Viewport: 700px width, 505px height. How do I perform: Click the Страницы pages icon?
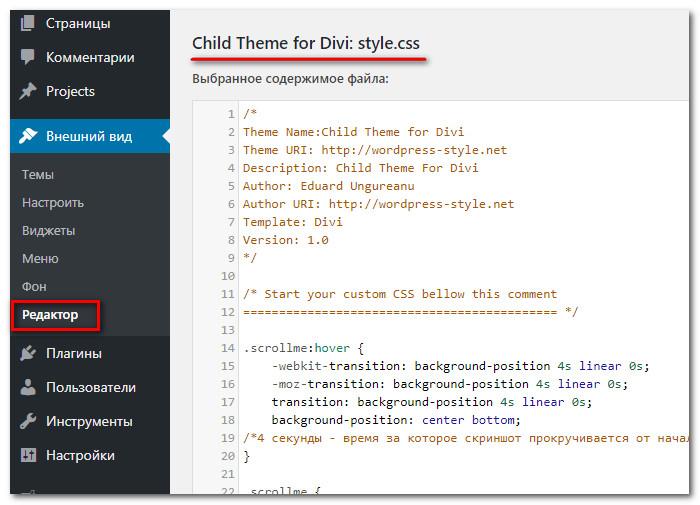(27, 23)
